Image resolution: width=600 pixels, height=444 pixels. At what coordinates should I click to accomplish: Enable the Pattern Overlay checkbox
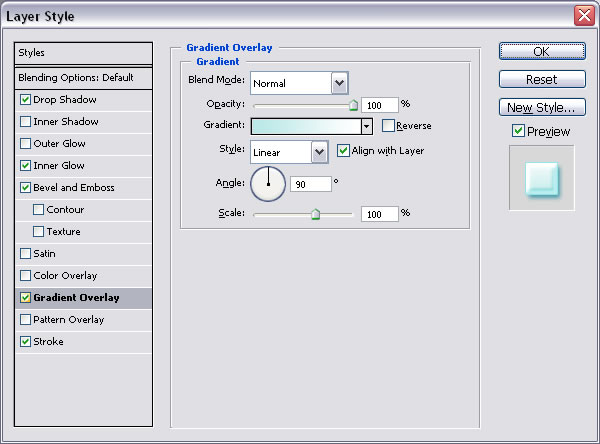pos(25,320)
